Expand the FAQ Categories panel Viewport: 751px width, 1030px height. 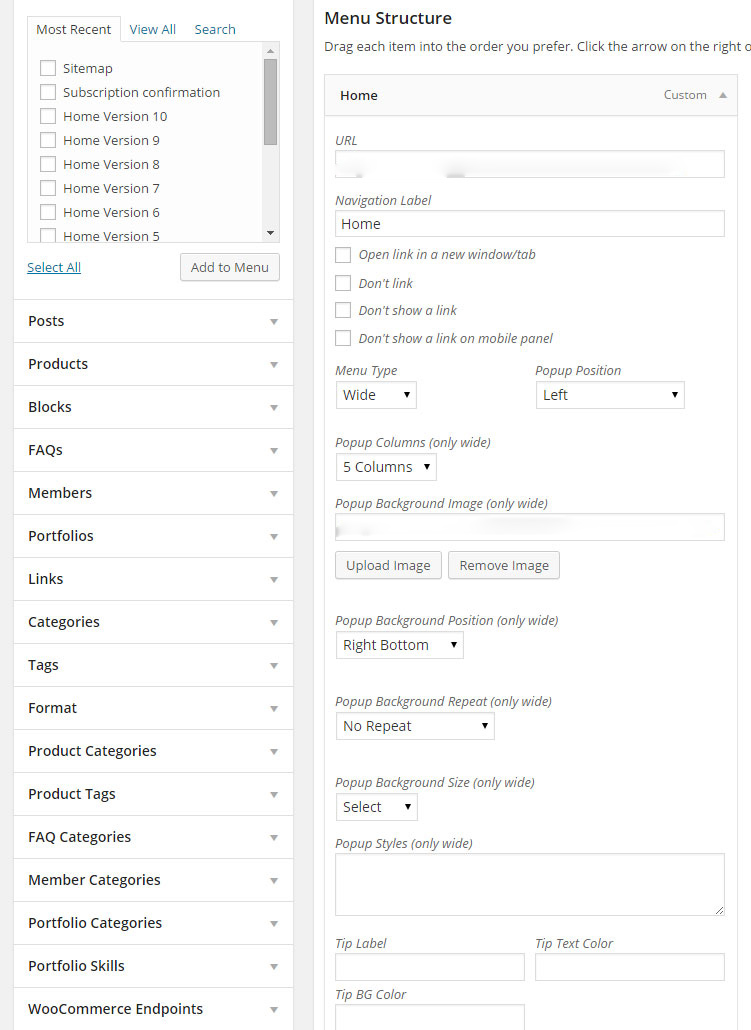point(153,838)
